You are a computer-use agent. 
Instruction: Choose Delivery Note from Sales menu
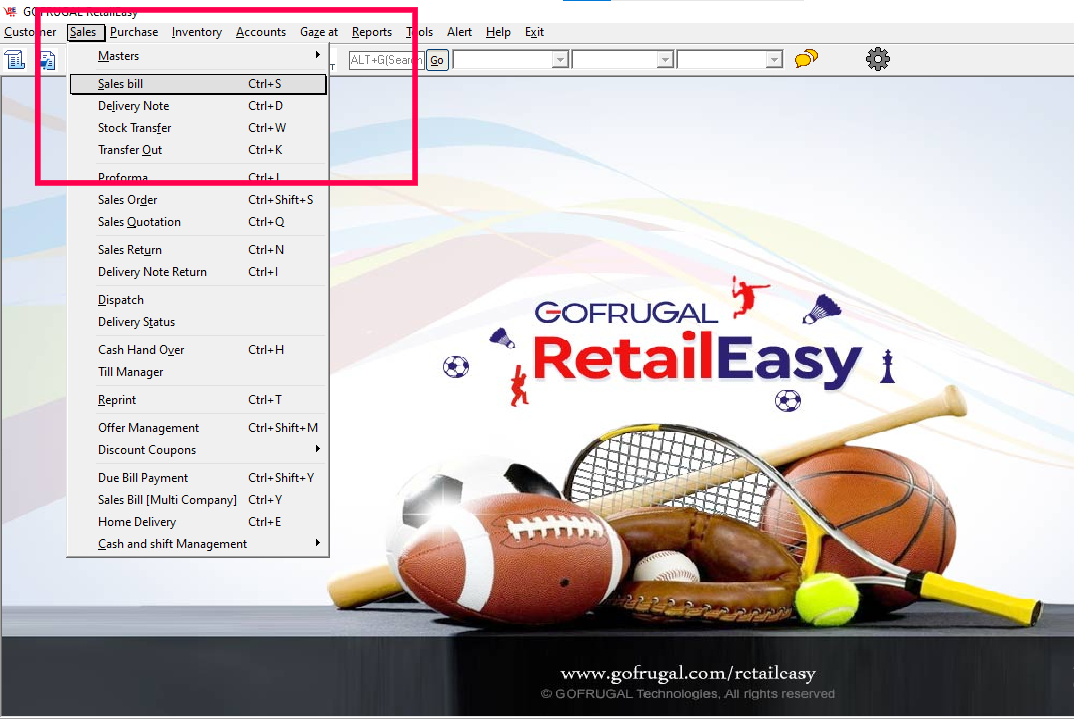tap(198, 106)
